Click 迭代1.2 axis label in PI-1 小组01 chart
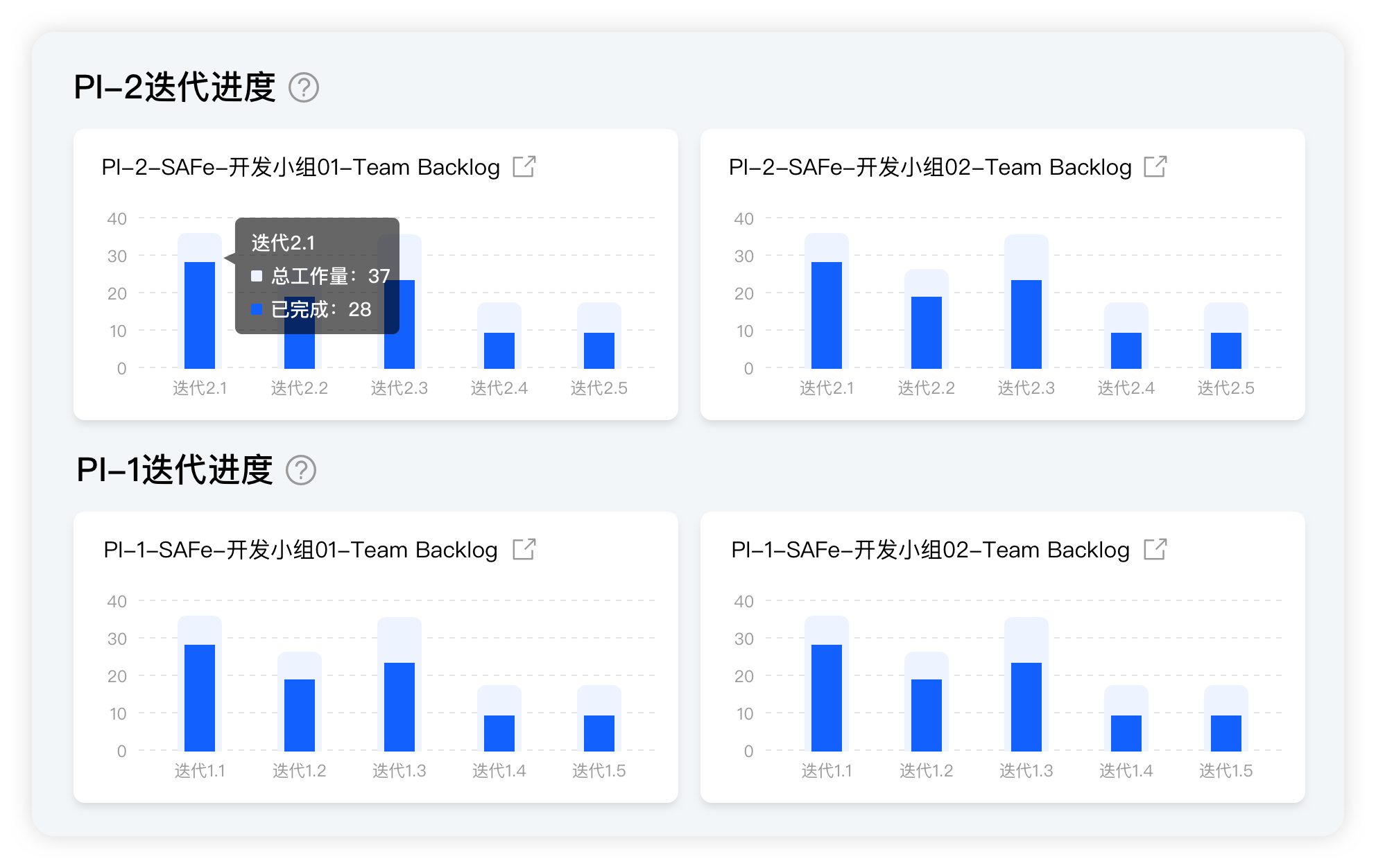 click(300, 771)
